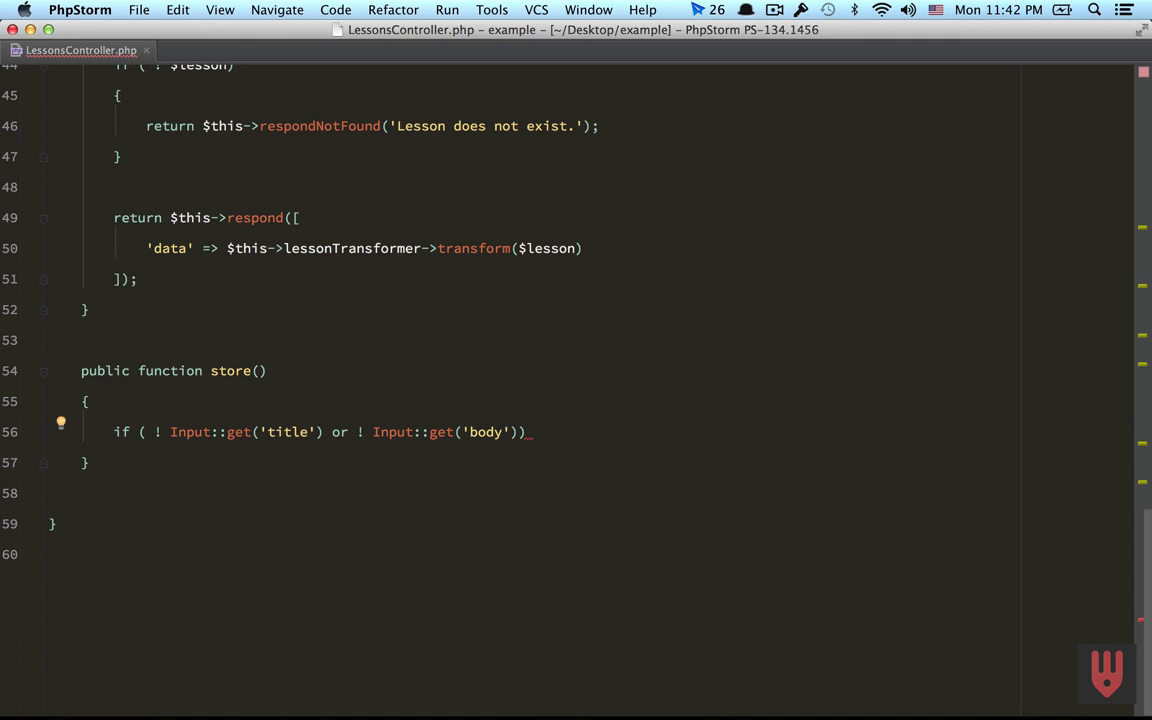This screenshot has width=1152, height=720.
Task: Open Spotlight search magnifier icon
Action: pos(1094,10)
